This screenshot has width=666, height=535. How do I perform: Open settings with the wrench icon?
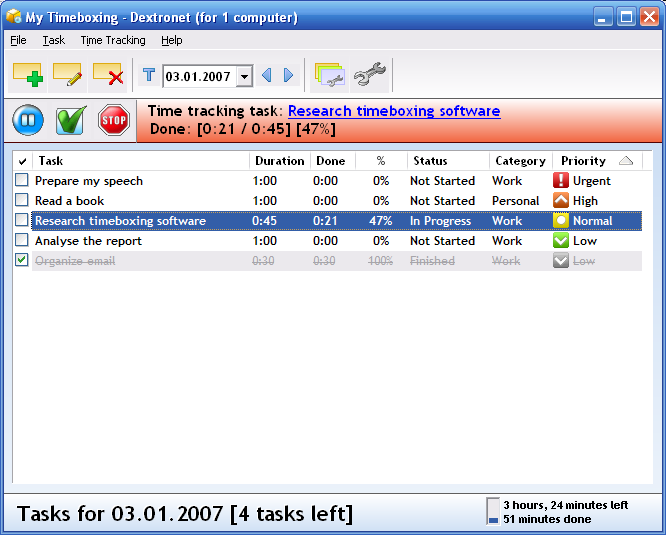370,74
